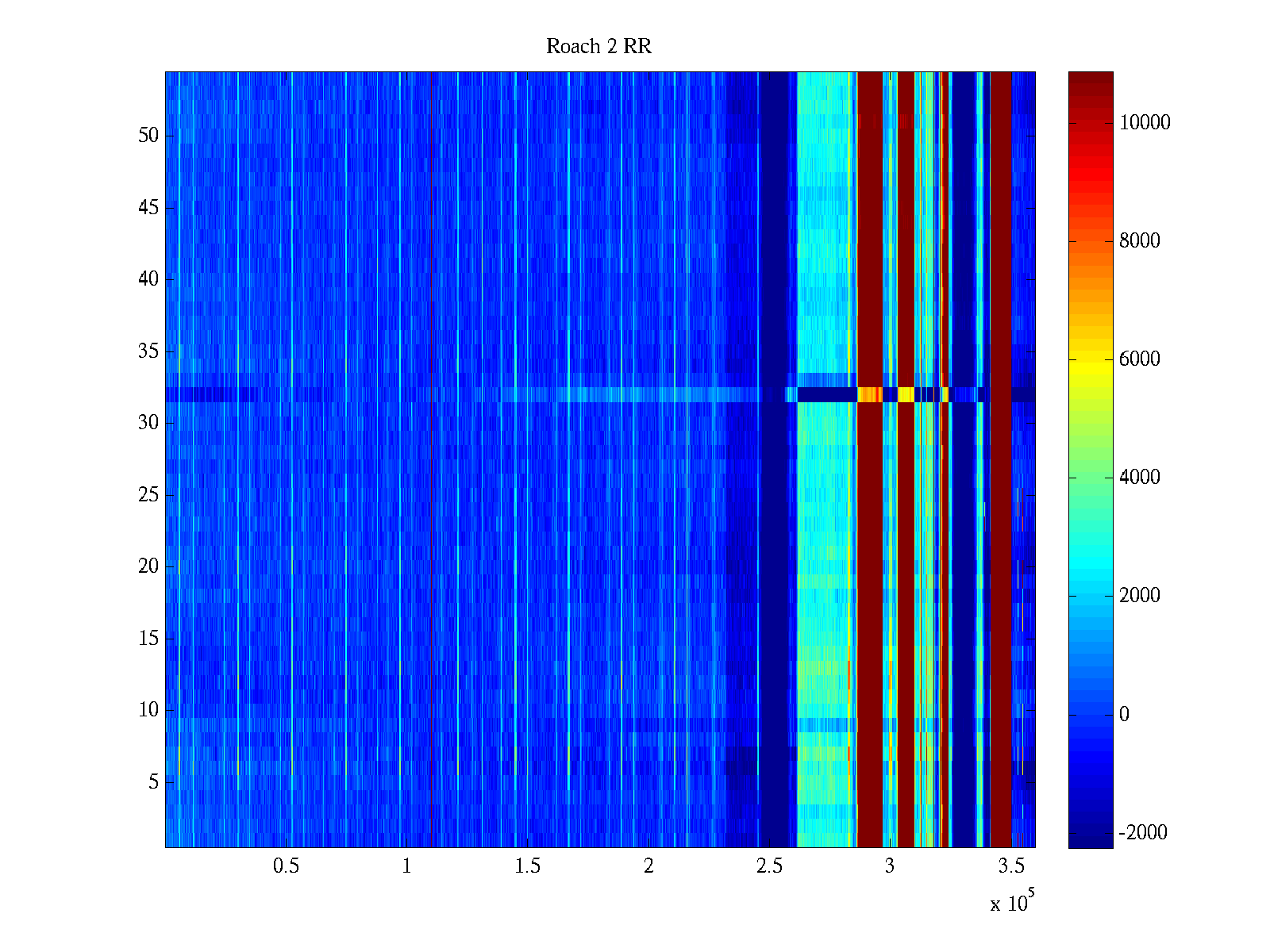This screenshot has width=1270, height=952.
Task: Select the x-axis tick label 2.5
Action: [x=769, y=866]
